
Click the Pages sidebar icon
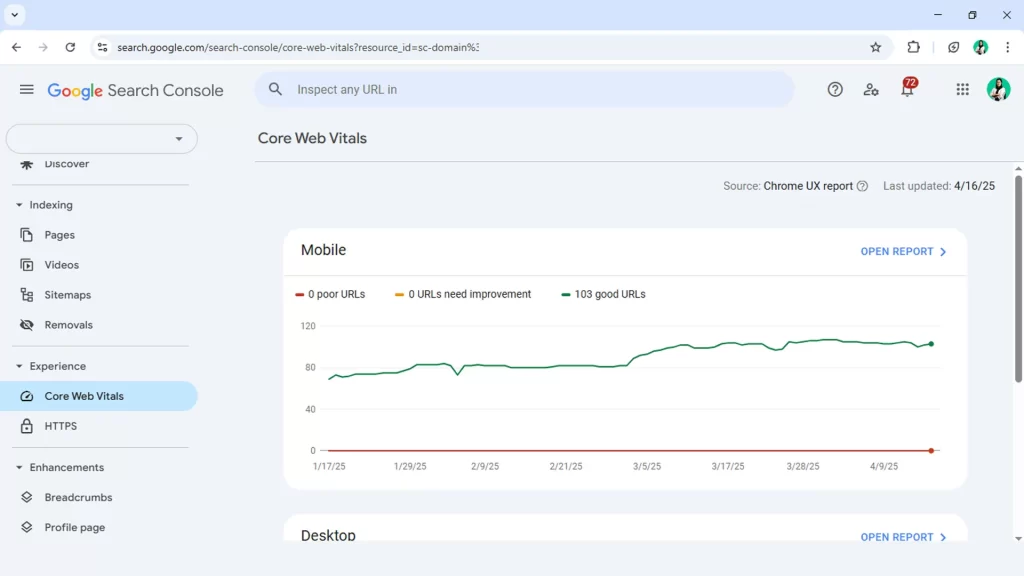point(27,235)
